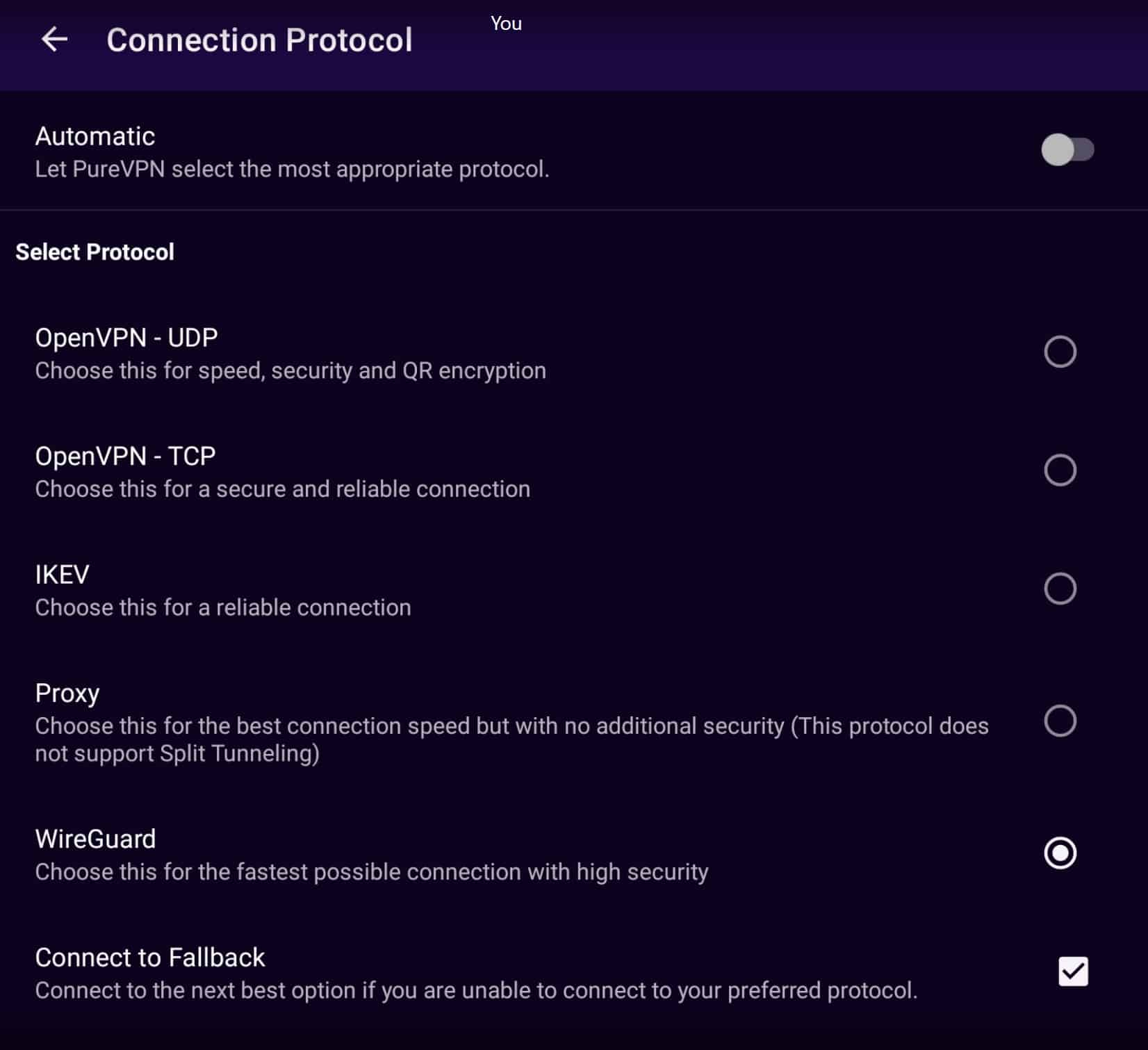Image resolution: width=1148 pixels, height=1050 pixels.
Task: Select the OpenVPN - UDP radio button
Action: click(x=1060, y=352)
